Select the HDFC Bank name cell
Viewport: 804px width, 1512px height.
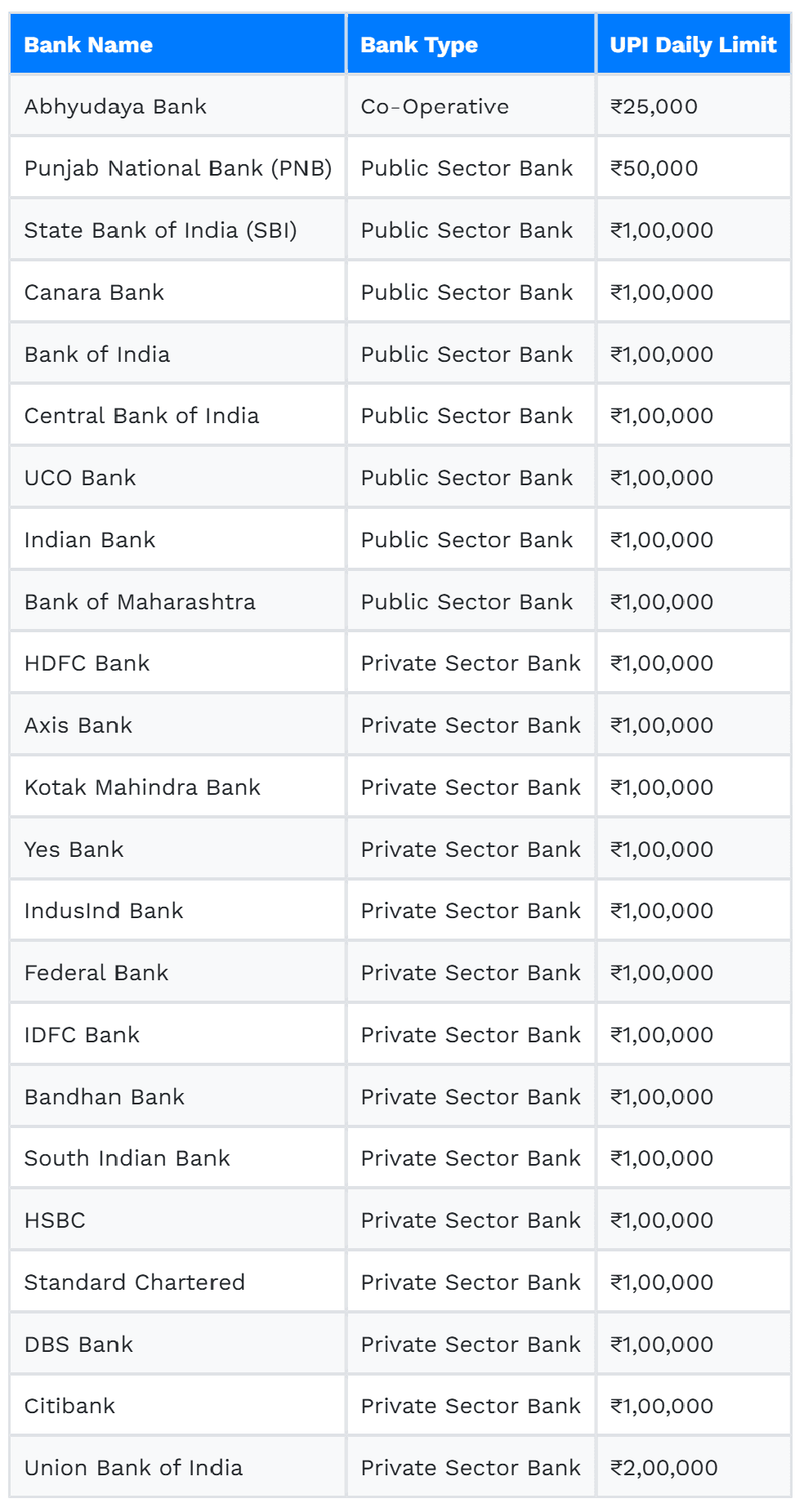coord(178,663)
